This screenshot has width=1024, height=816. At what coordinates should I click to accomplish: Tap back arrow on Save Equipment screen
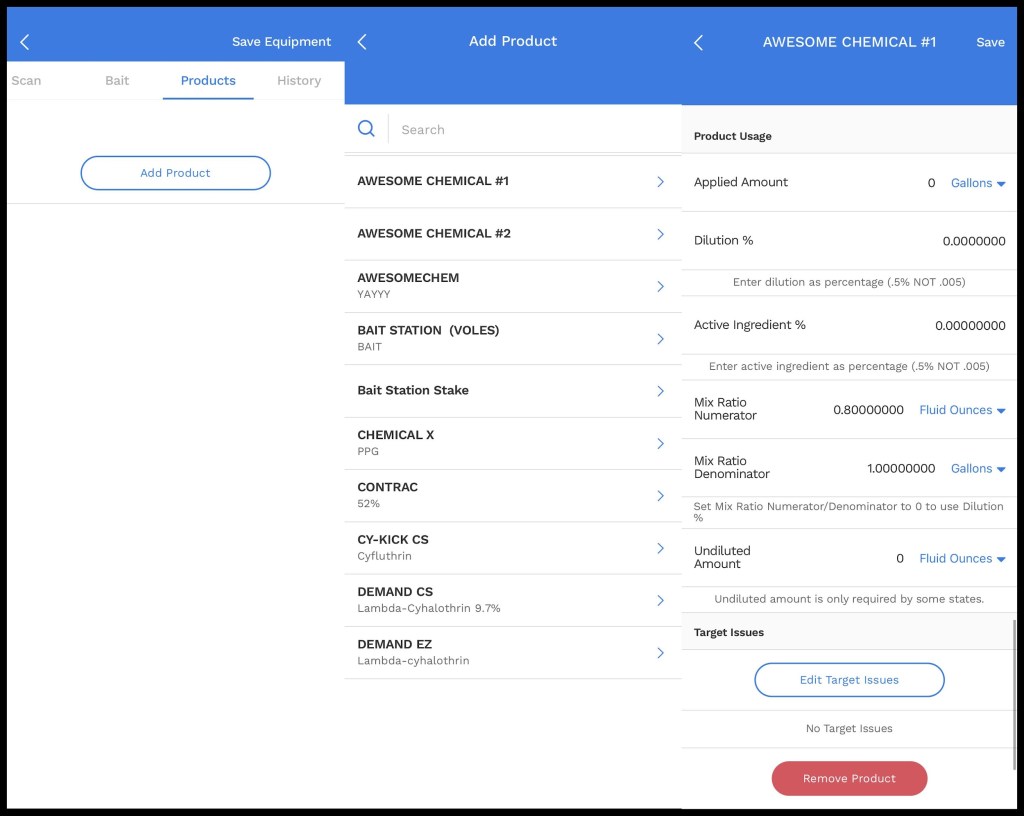(25, 42)
